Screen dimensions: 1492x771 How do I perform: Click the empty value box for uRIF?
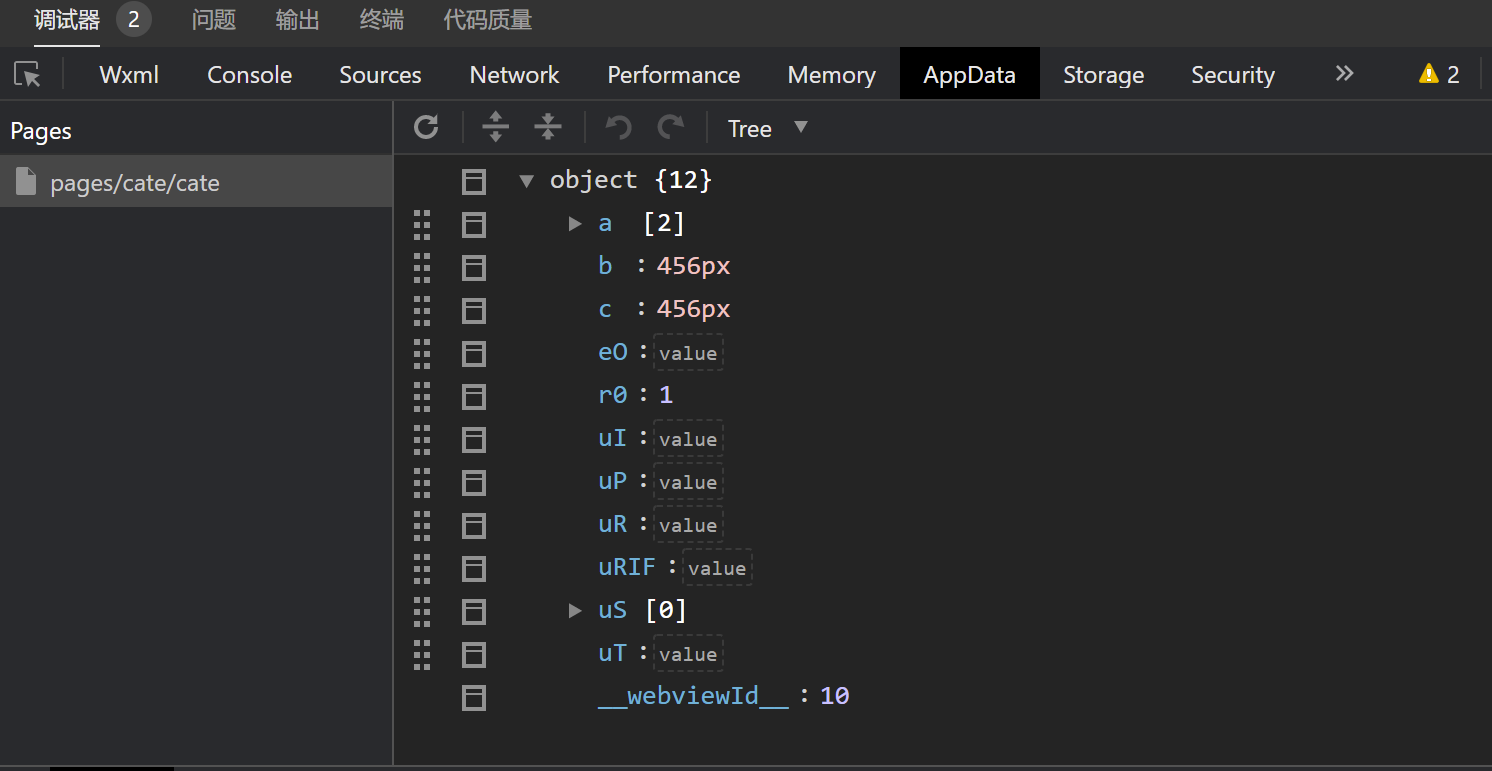pyautogui.click(x=716, y=568)
